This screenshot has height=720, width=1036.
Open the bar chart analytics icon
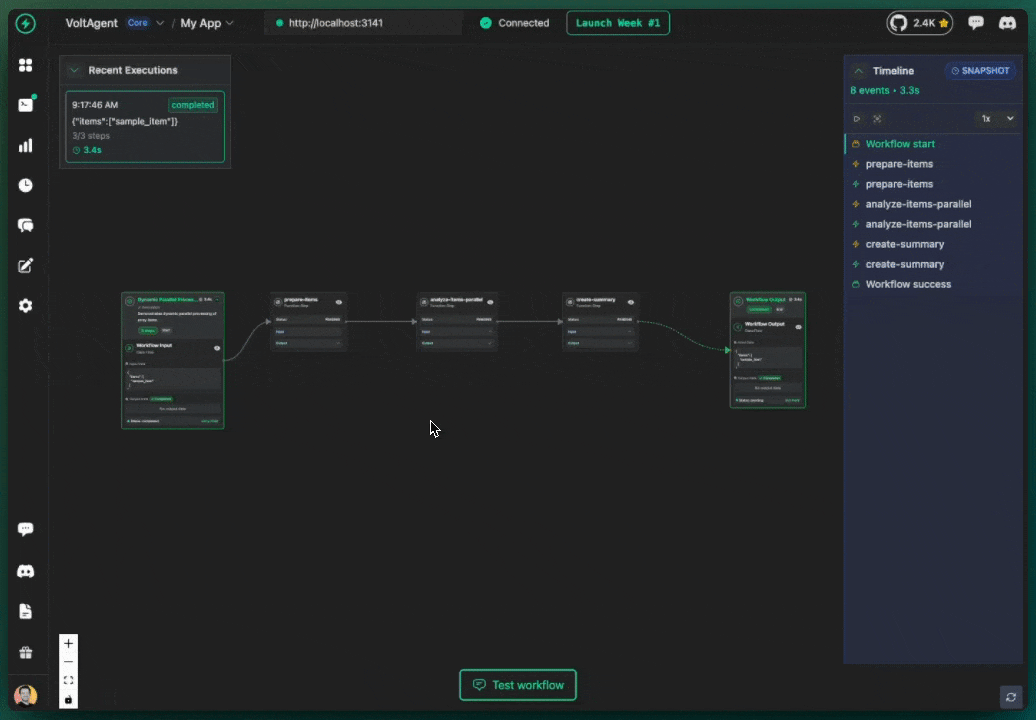pos(25,145)
